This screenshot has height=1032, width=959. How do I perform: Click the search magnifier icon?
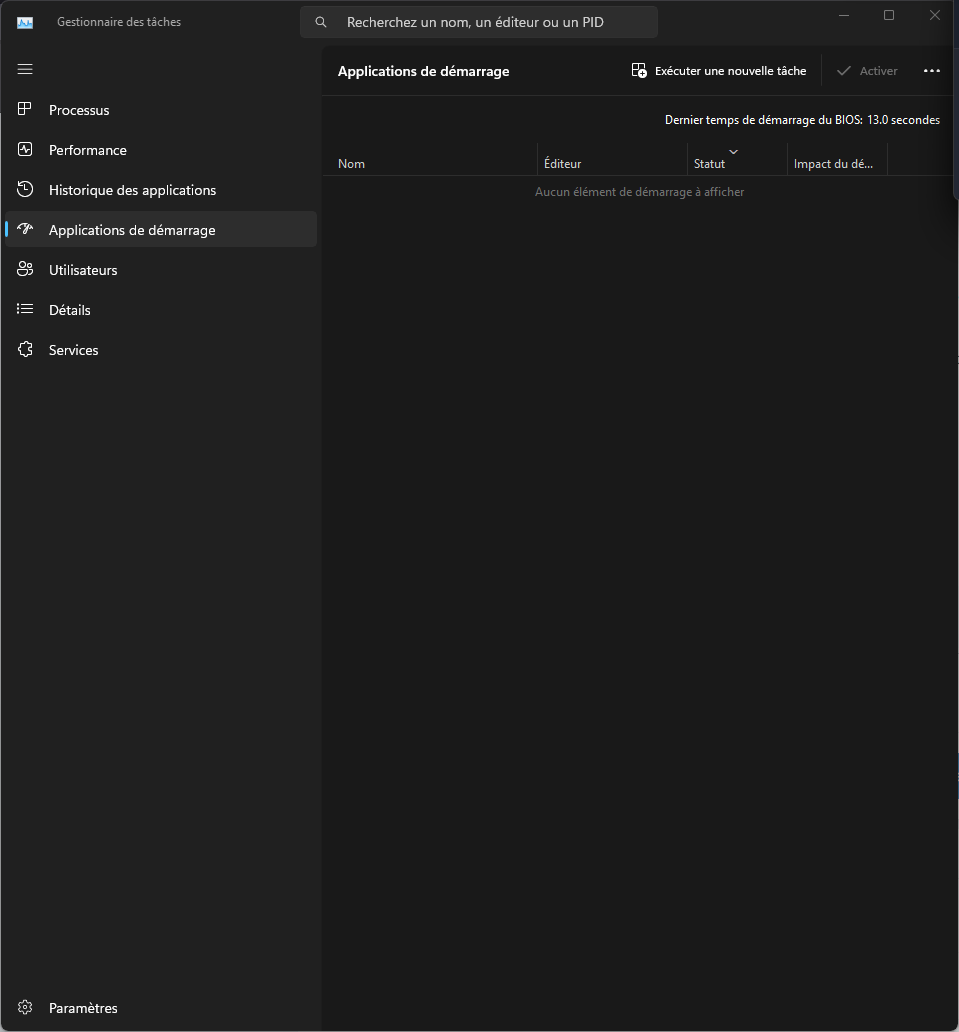tap(321, 22)
